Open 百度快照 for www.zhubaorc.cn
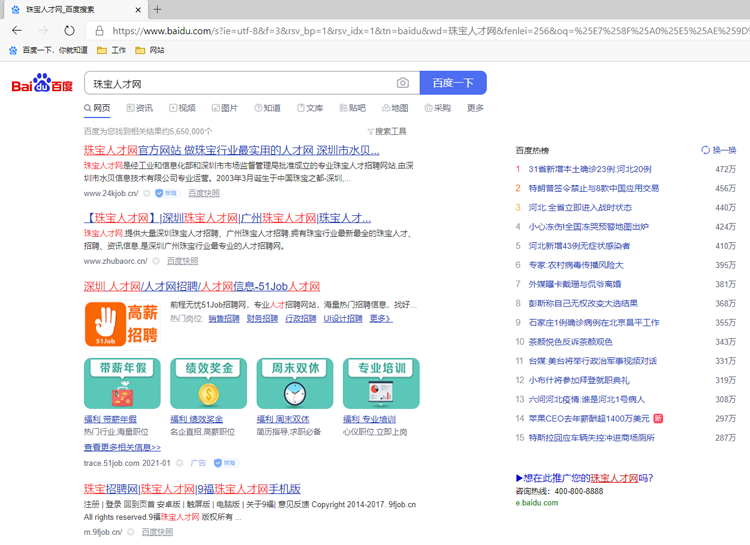Image resolution: width=750 pixels, height=545 pixels. click(x=182, y=261)
